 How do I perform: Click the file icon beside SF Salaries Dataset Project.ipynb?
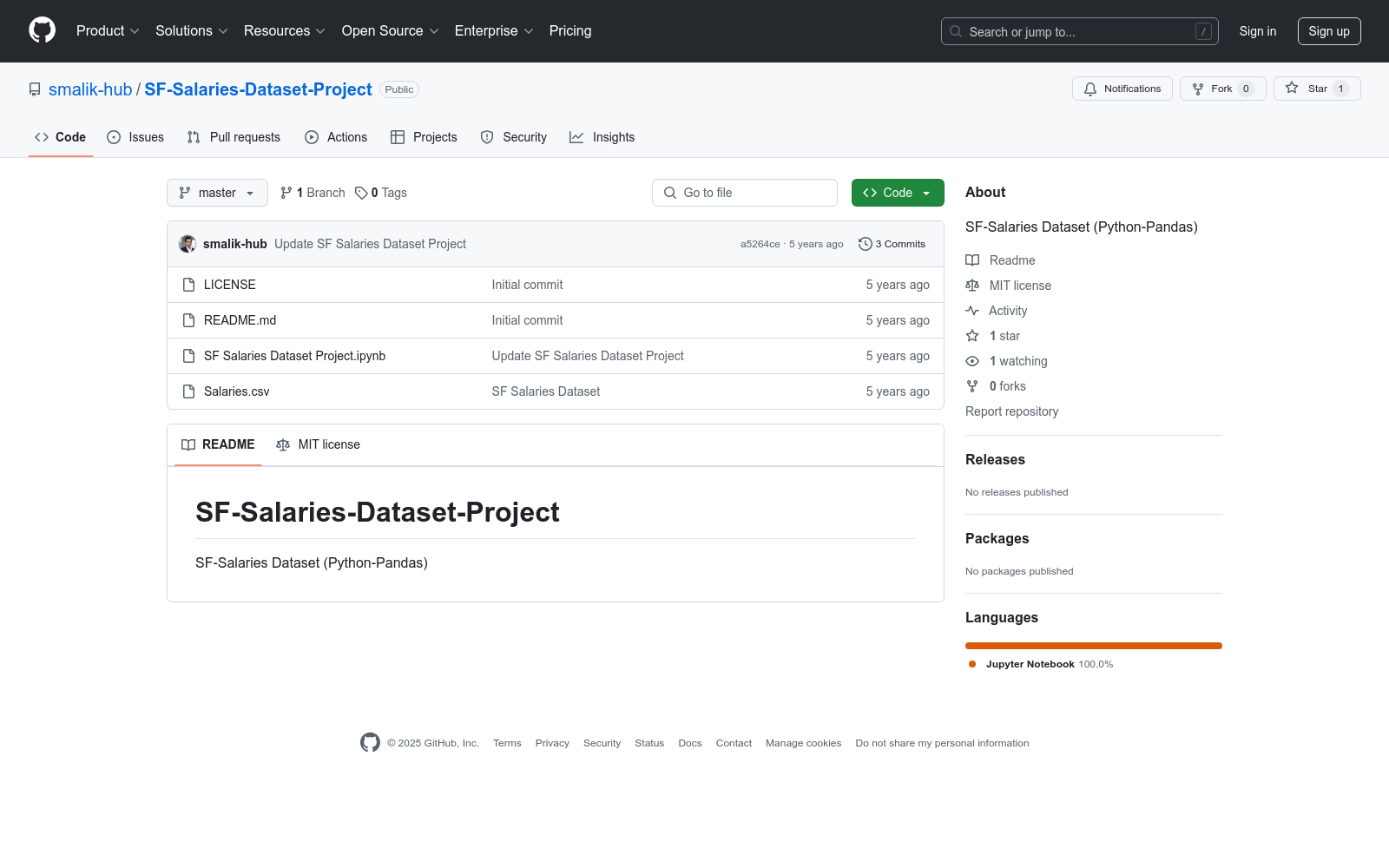188,356
